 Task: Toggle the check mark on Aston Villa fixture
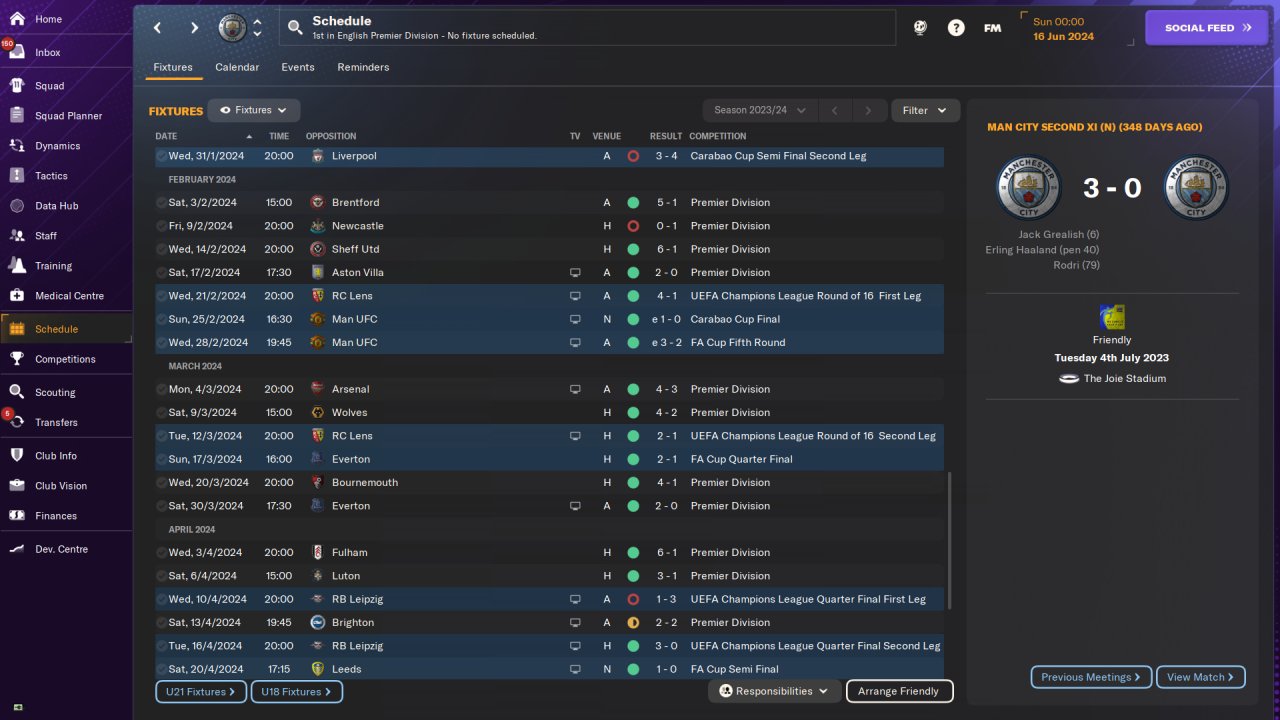coord(161,272)
